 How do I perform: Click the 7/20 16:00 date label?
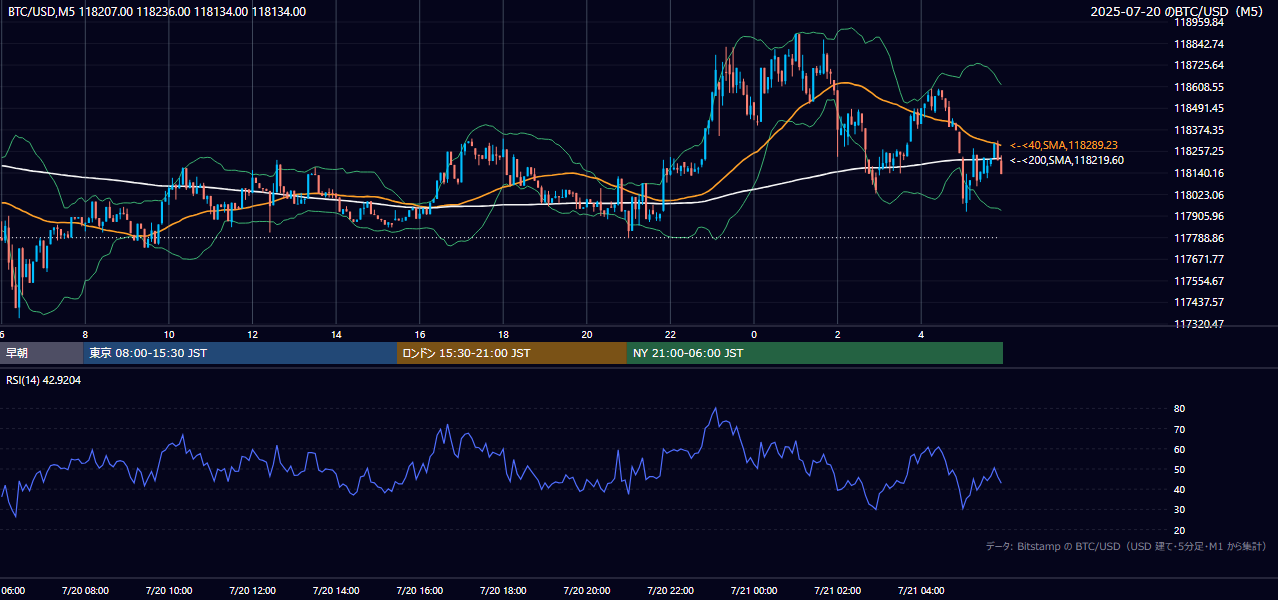[x=420, y=590]
